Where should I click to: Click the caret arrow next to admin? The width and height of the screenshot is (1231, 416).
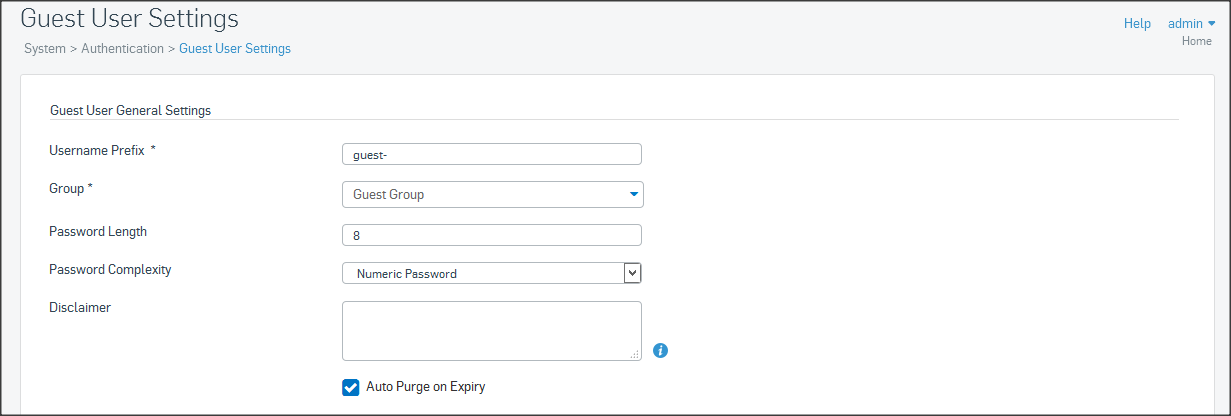click(x=1212, y=23)
